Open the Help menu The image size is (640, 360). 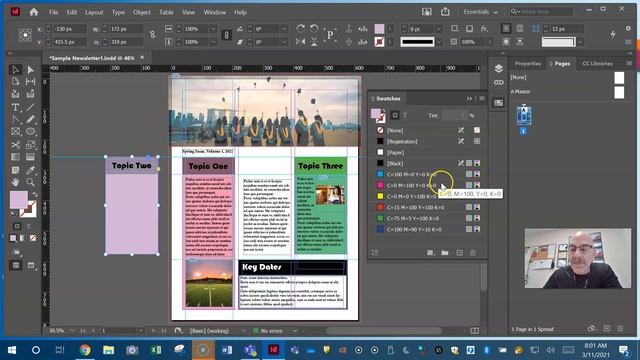[240, 12]
